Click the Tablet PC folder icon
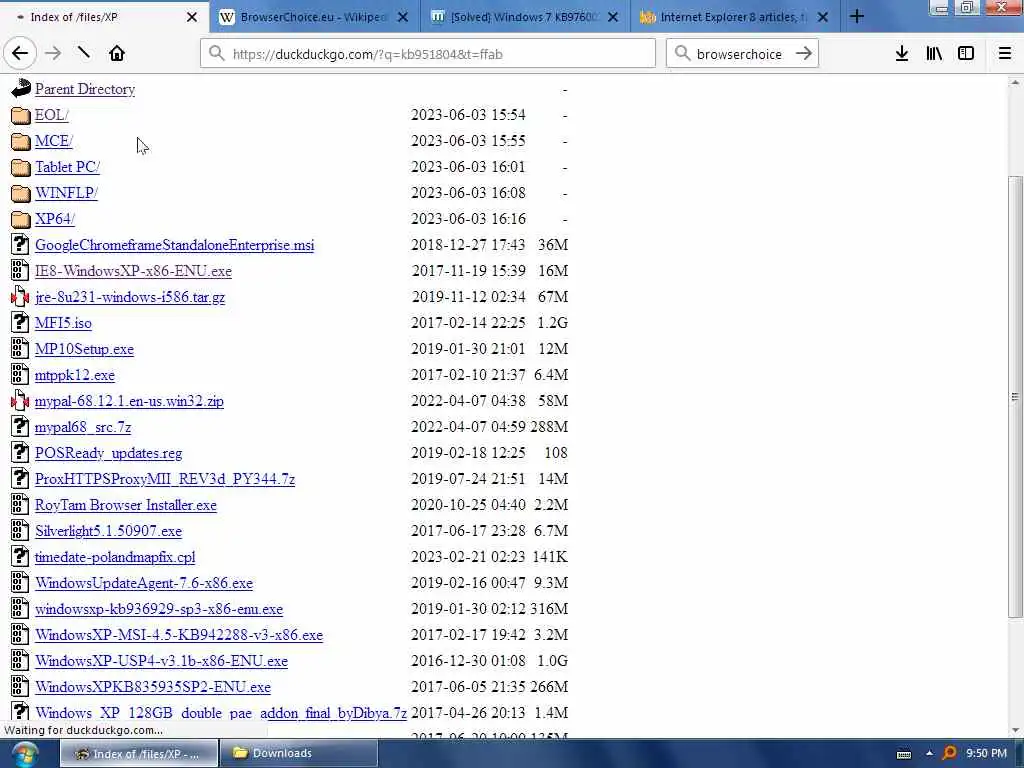This screenshot has width=1024, height=768. click(x=20, y=167)
